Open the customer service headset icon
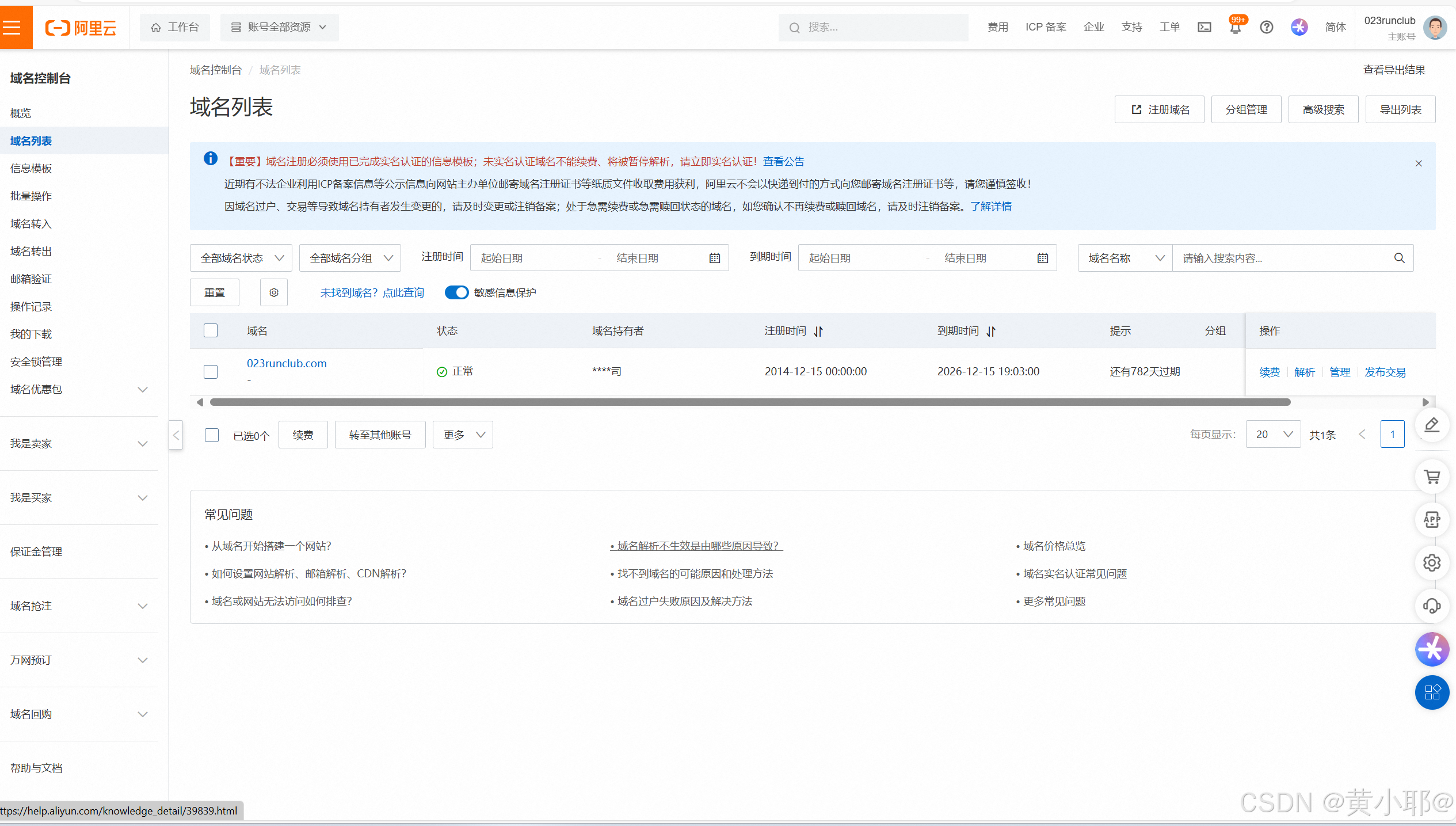The width and height of the screenshot is (1456, 826). [1431, 606]
